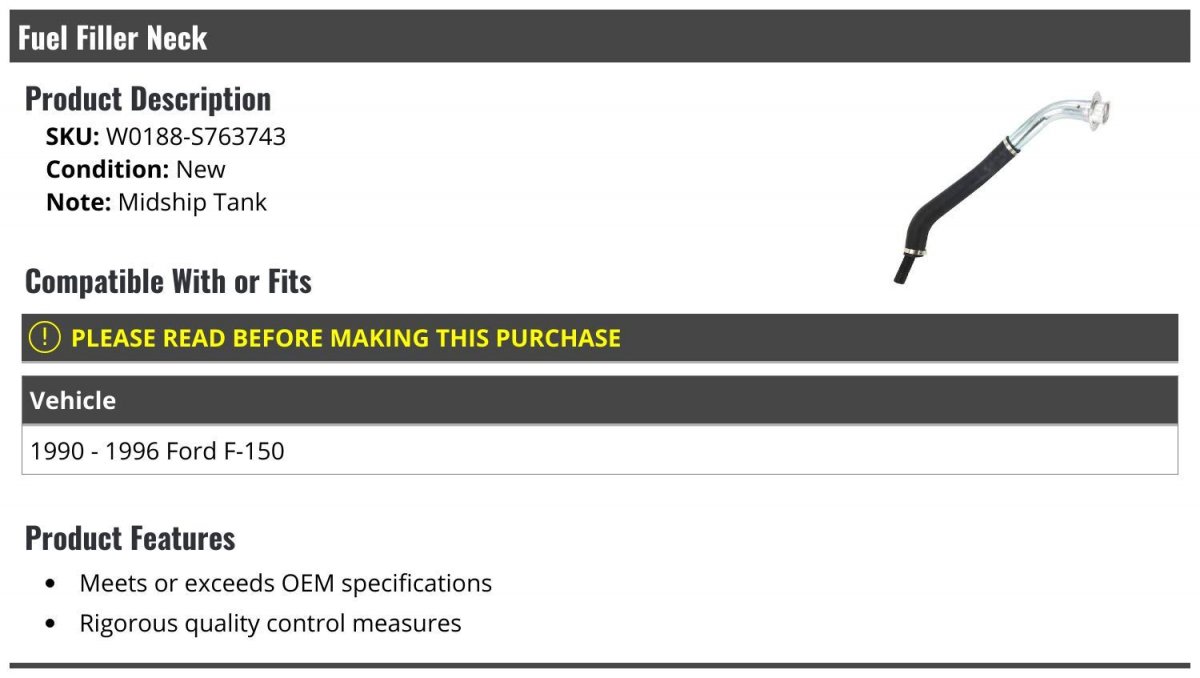Expand the PLEASE READ BEFORE MAKING THIS PURCHASE bar
The image size is (1200, 678).
[x=600, y=337]
